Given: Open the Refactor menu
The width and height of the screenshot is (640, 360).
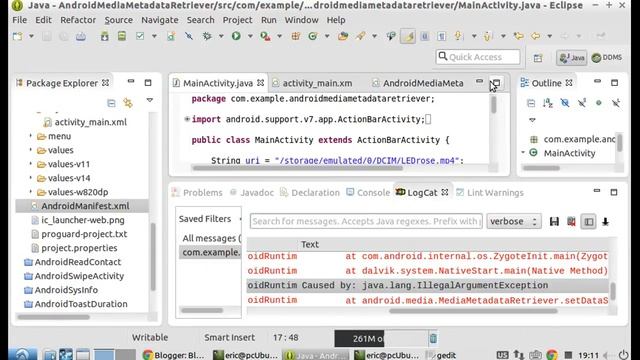Looking at the screenshot, I should [x=78, y=20].
